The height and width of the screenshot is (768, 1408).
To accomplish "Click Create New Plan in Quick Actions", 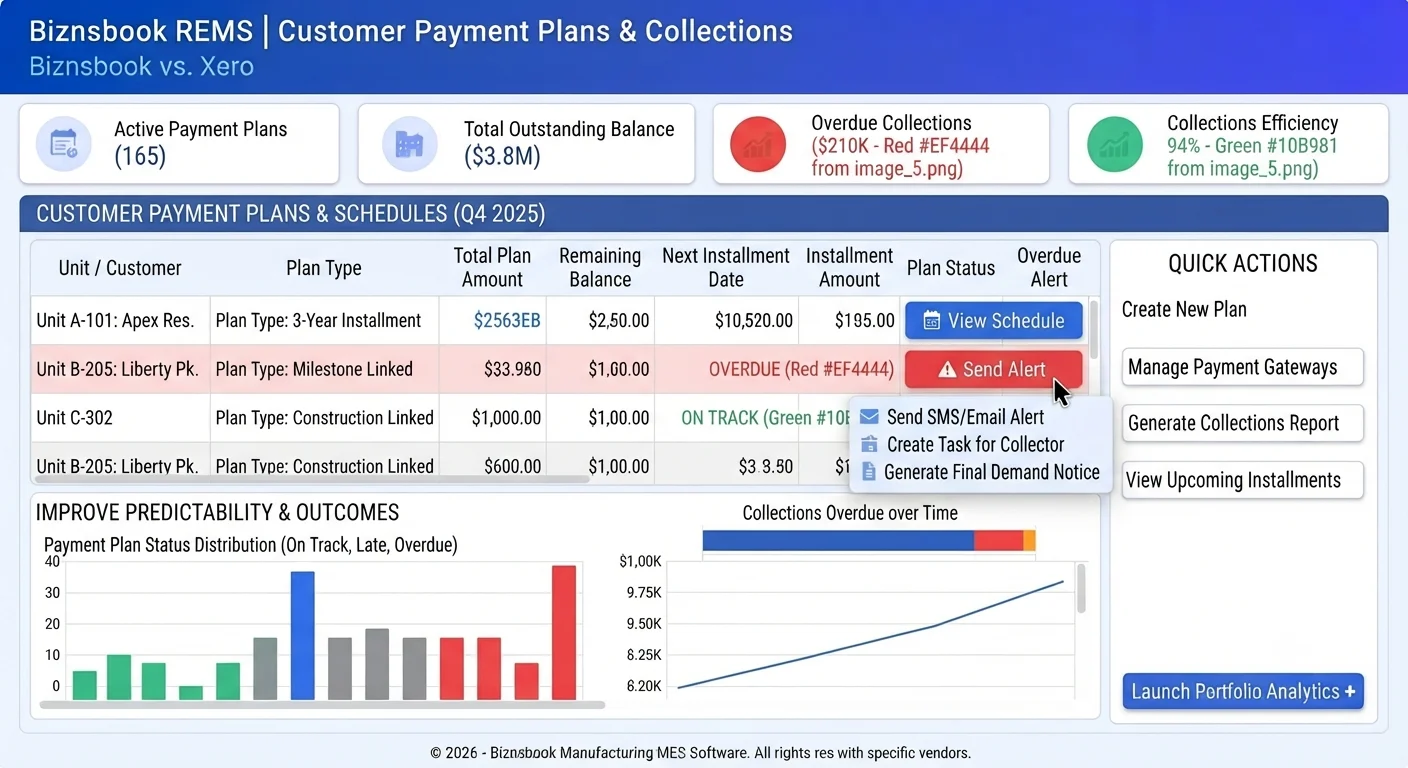I will click(1184, 309).
